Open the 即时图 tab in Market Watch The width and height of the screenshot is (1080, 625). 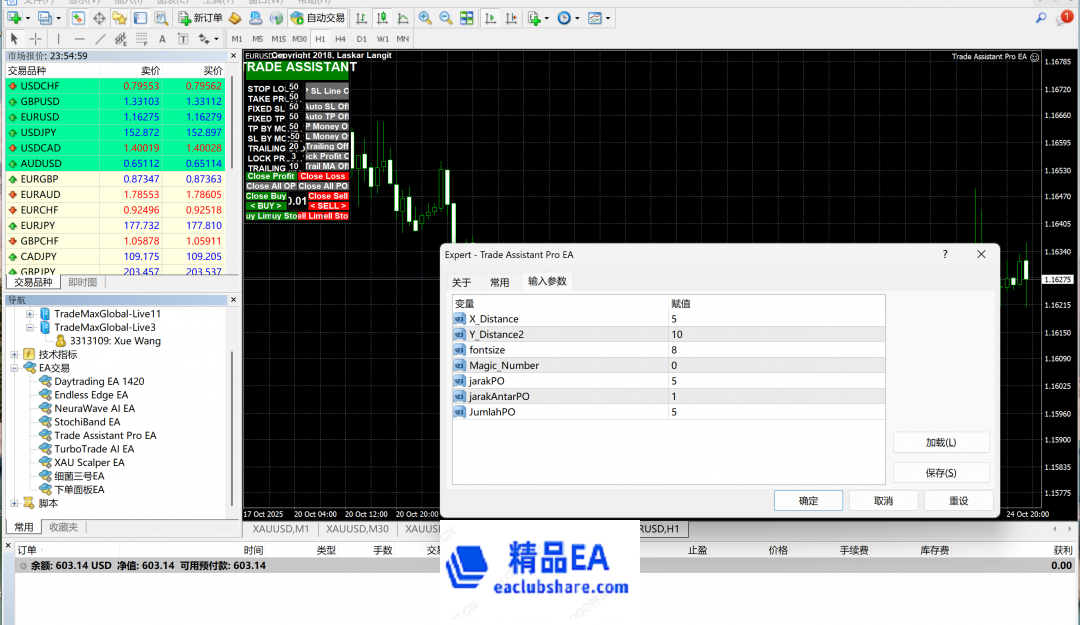click(x=82, y=282)
